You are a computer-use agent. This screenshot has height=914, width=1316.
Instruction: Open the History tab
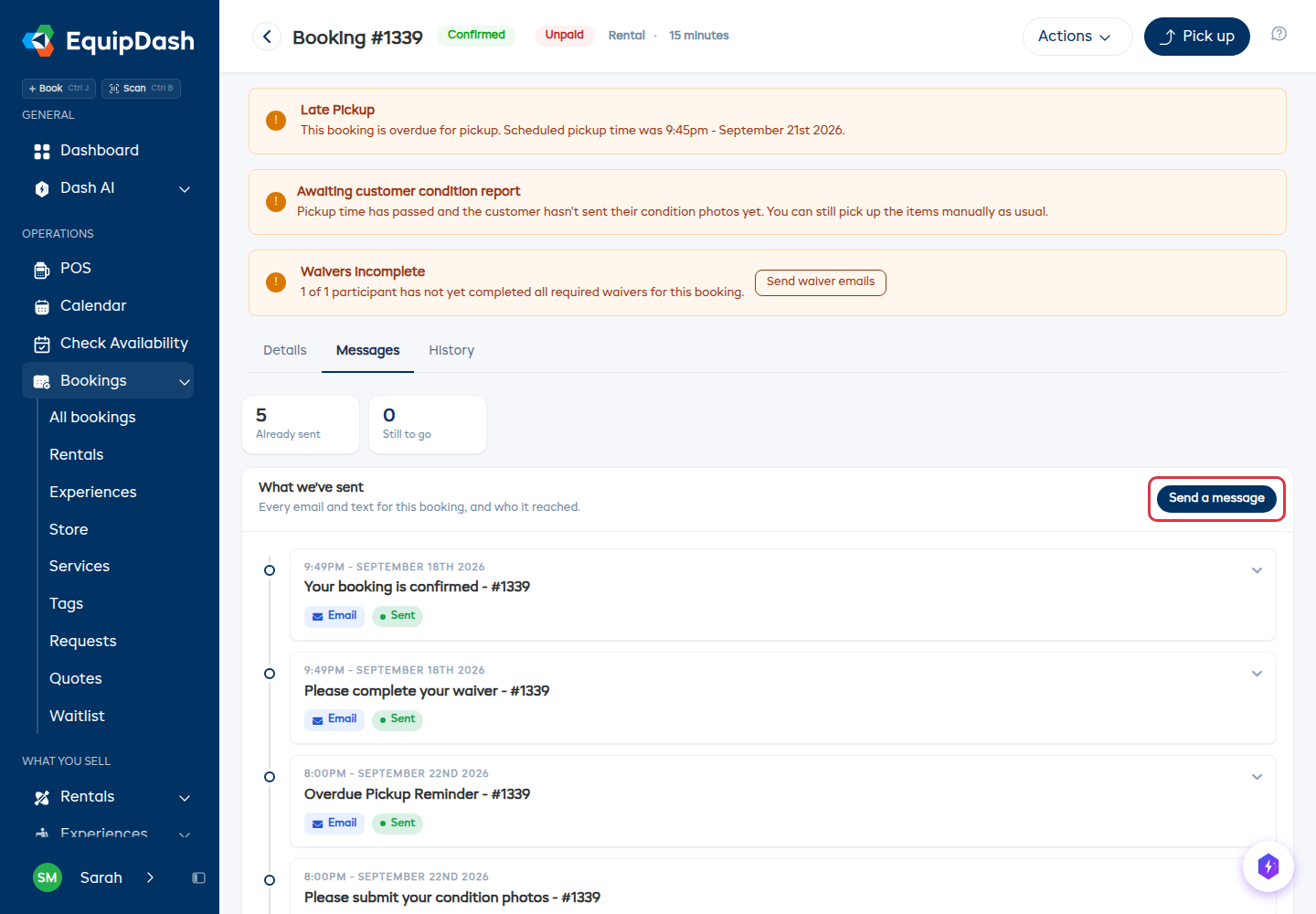pos(451,350)
